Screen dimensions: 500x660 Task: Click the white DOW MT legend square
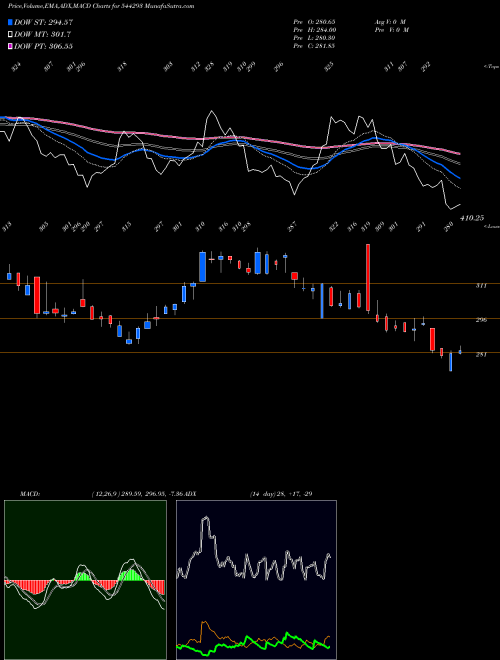point(11,34)
